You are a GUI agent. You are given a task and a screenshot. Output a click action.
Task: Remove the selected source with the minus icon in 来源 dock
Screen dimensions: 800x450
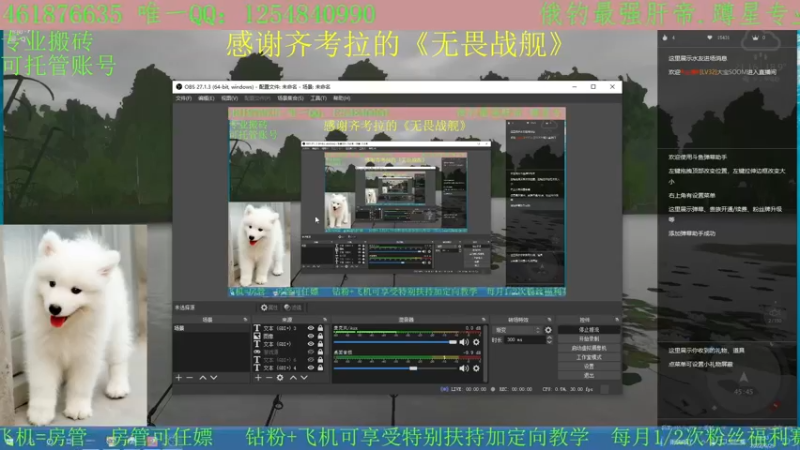pos(269,378)
